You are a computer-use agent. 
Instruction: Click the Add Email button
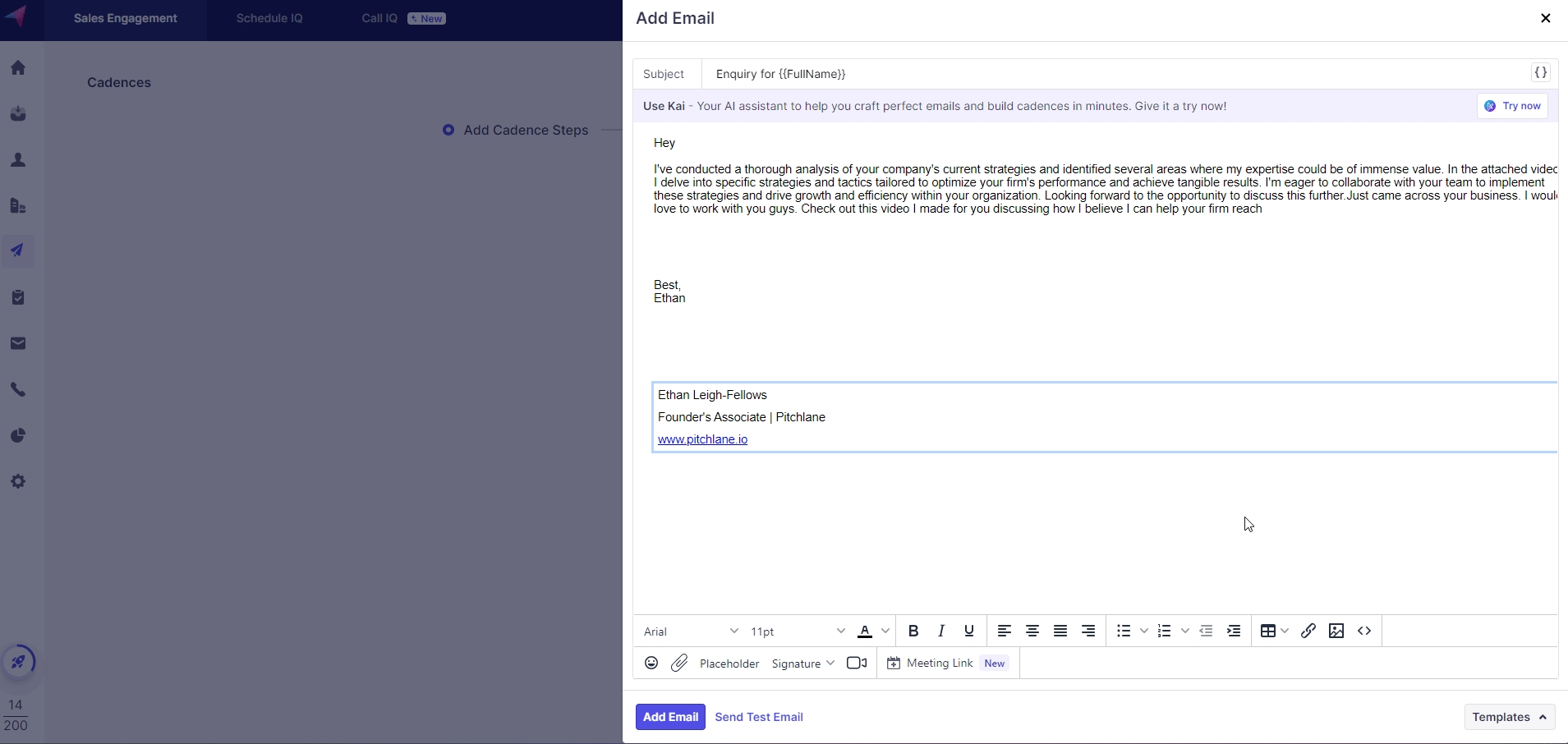coord(670,717)
